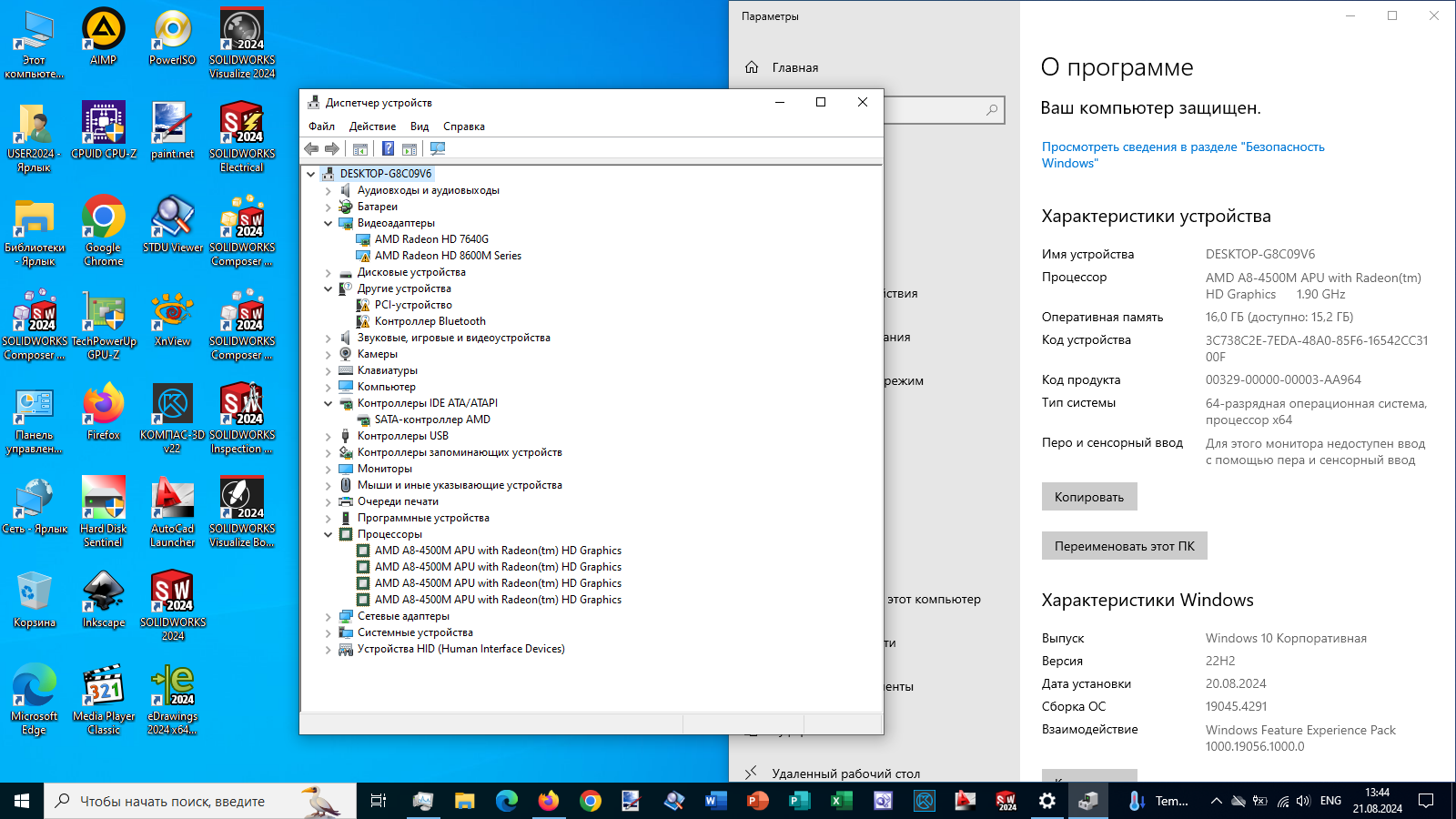
Task: Click the Копировать button in Settings
Action: point(1089,496)
